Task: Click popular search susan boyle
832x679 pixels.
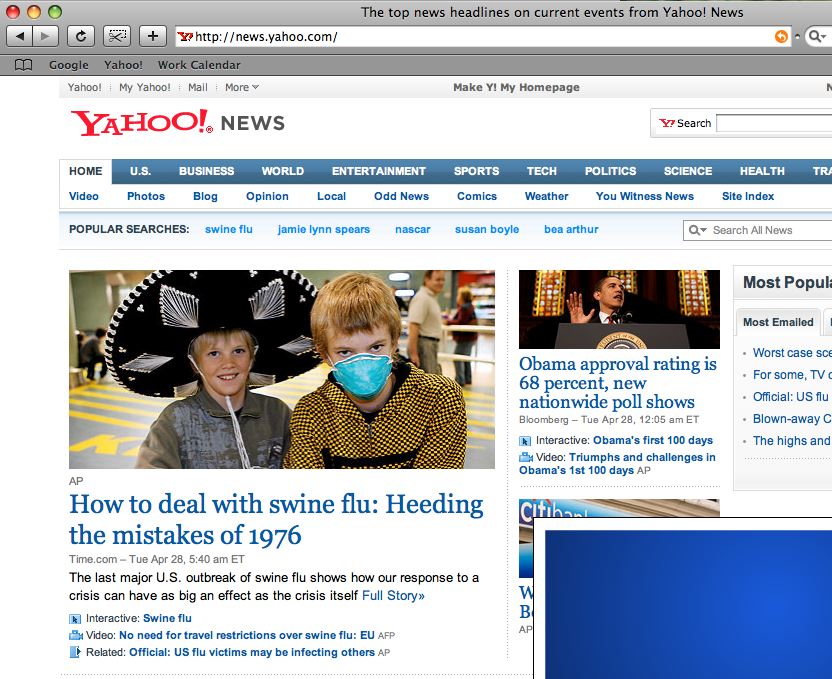Action: tap(487, 229)
